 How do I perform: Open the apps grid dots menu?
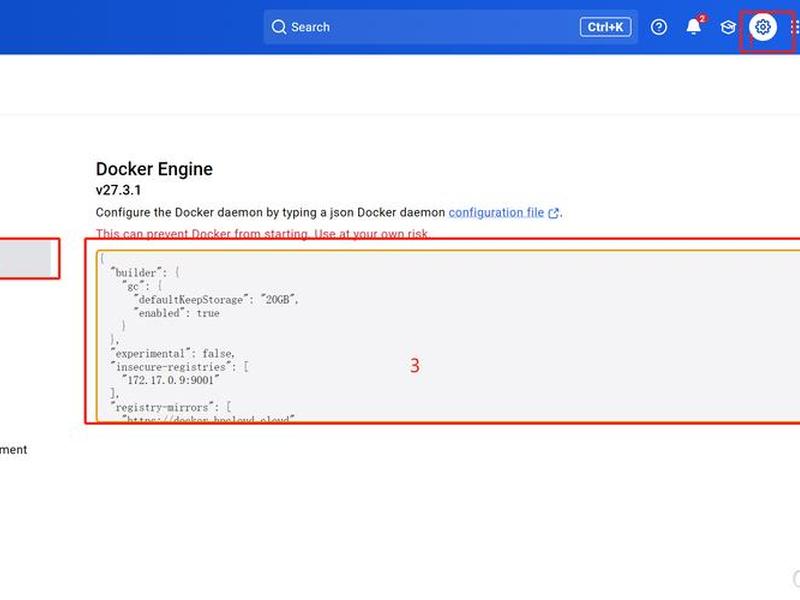tap(794, 27)
